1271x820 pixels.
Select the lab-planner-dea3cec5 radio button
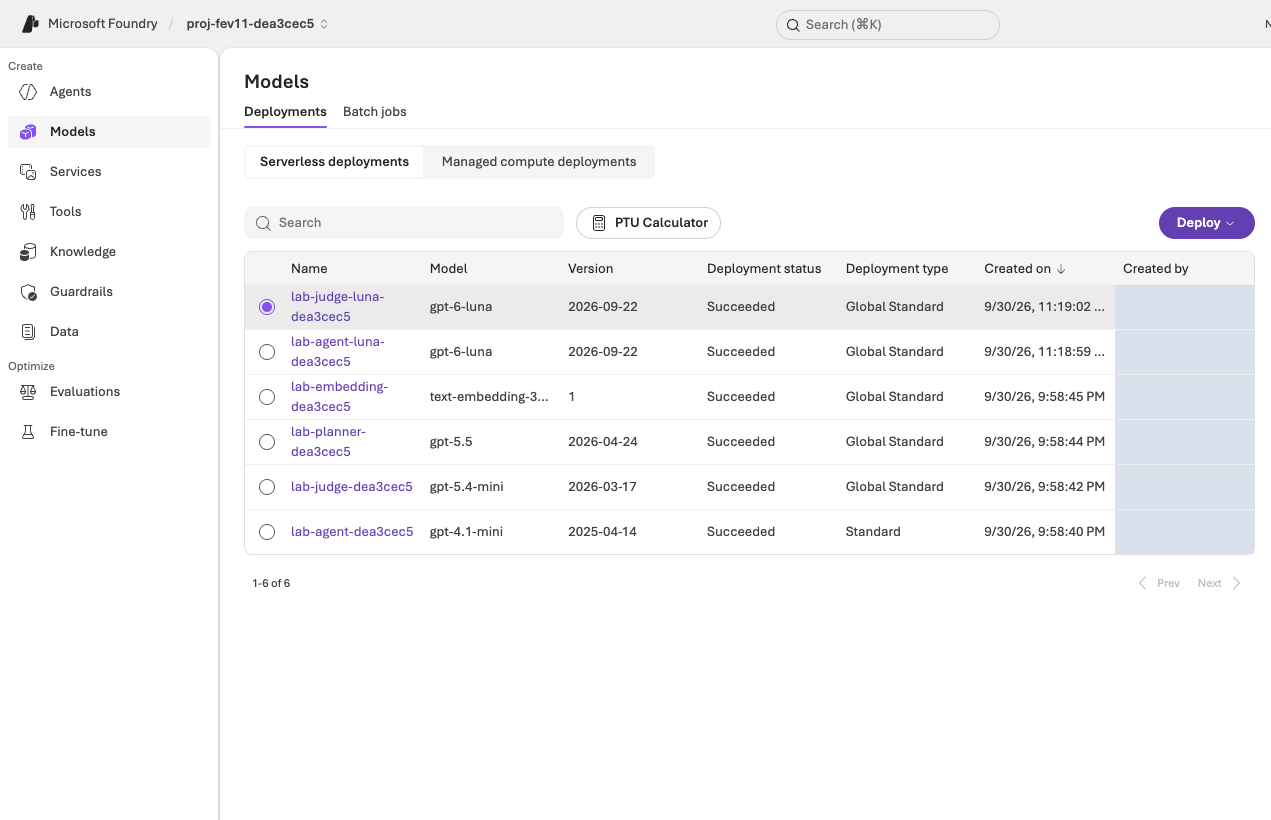coord(267,442)
